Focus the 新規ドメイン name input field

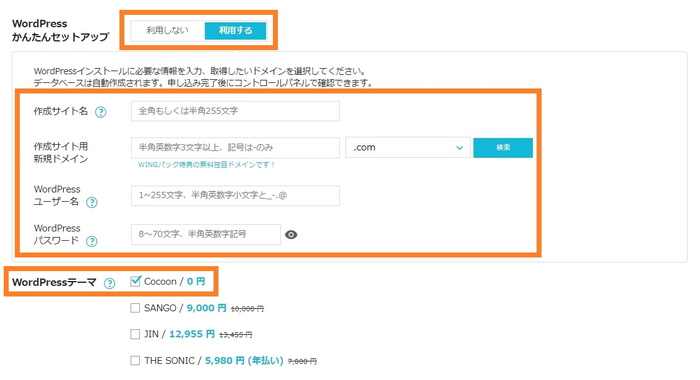tap(235, 147)
